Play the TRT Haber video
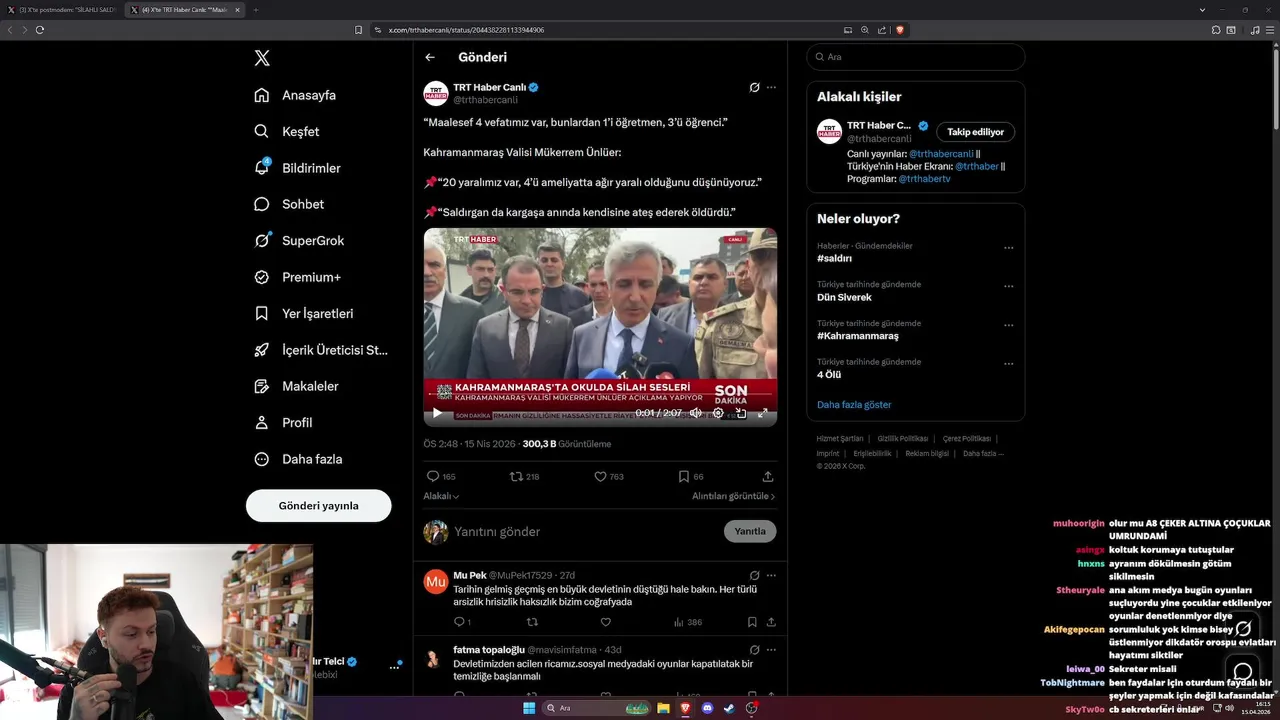The height and width of the screenshot is (720, 1280). pyautogui.click(x=437, y=413)
